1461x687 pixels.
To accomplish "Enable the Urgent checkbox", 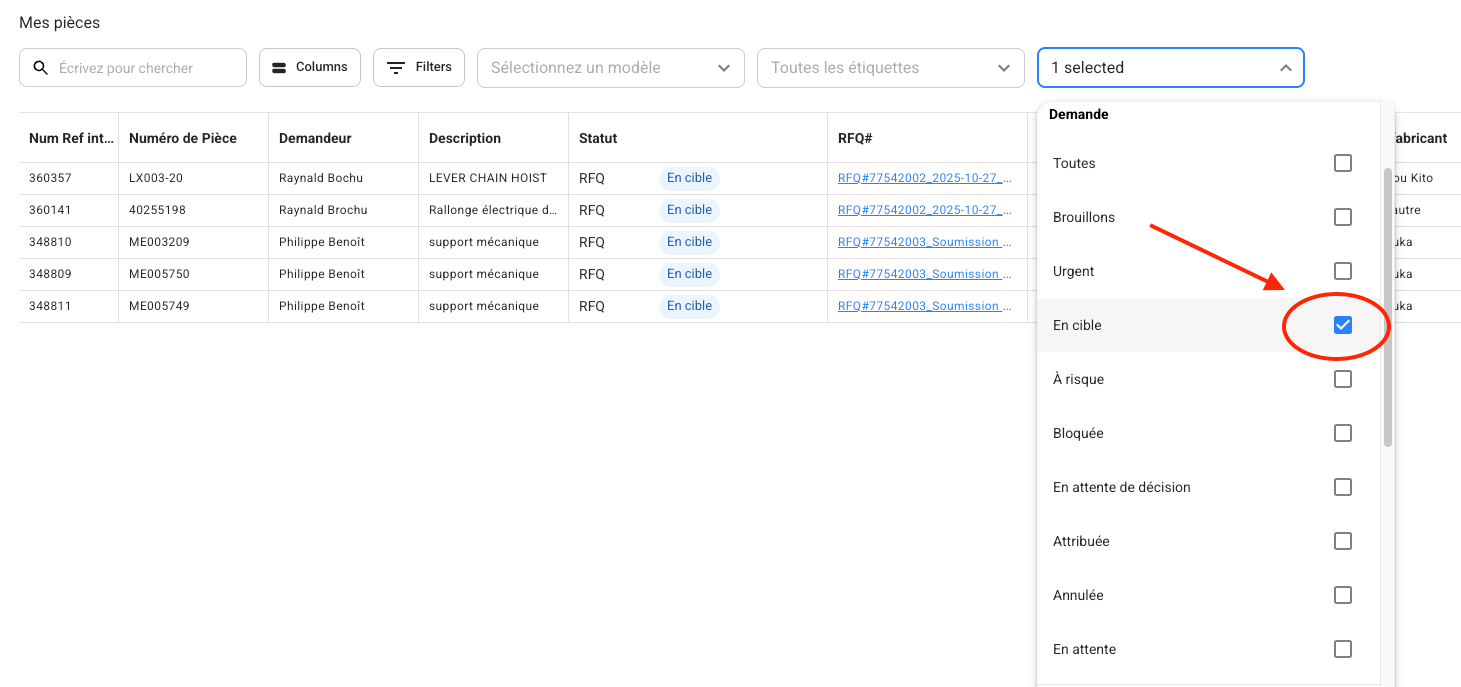I will pyautogui.click(x=1342, y=271).
